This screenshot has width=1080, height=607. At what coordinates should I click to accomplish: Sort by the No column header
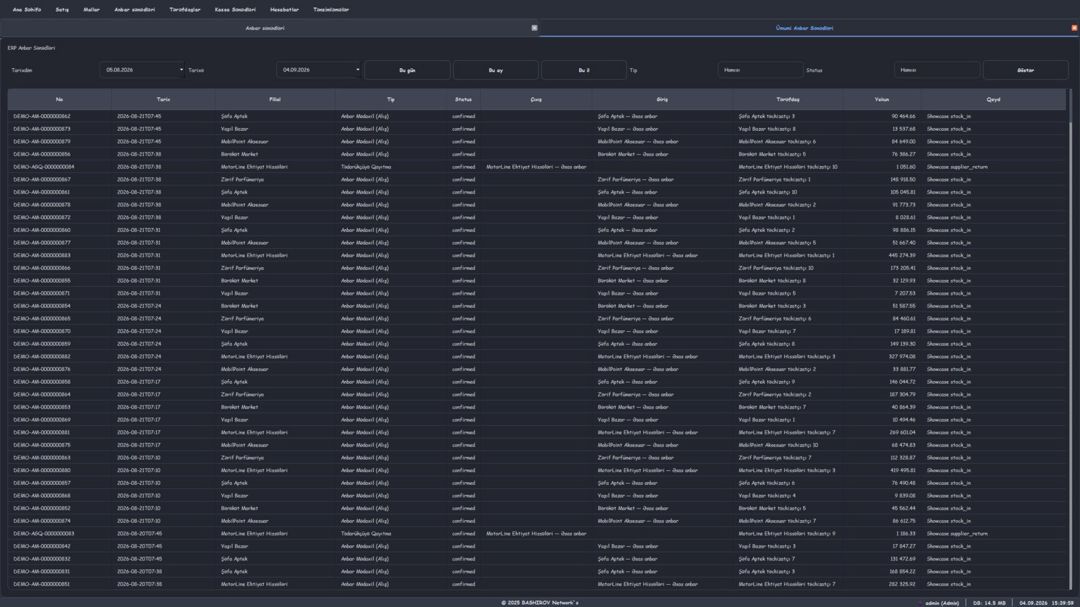pyautogui.click(x=59, y=99)
